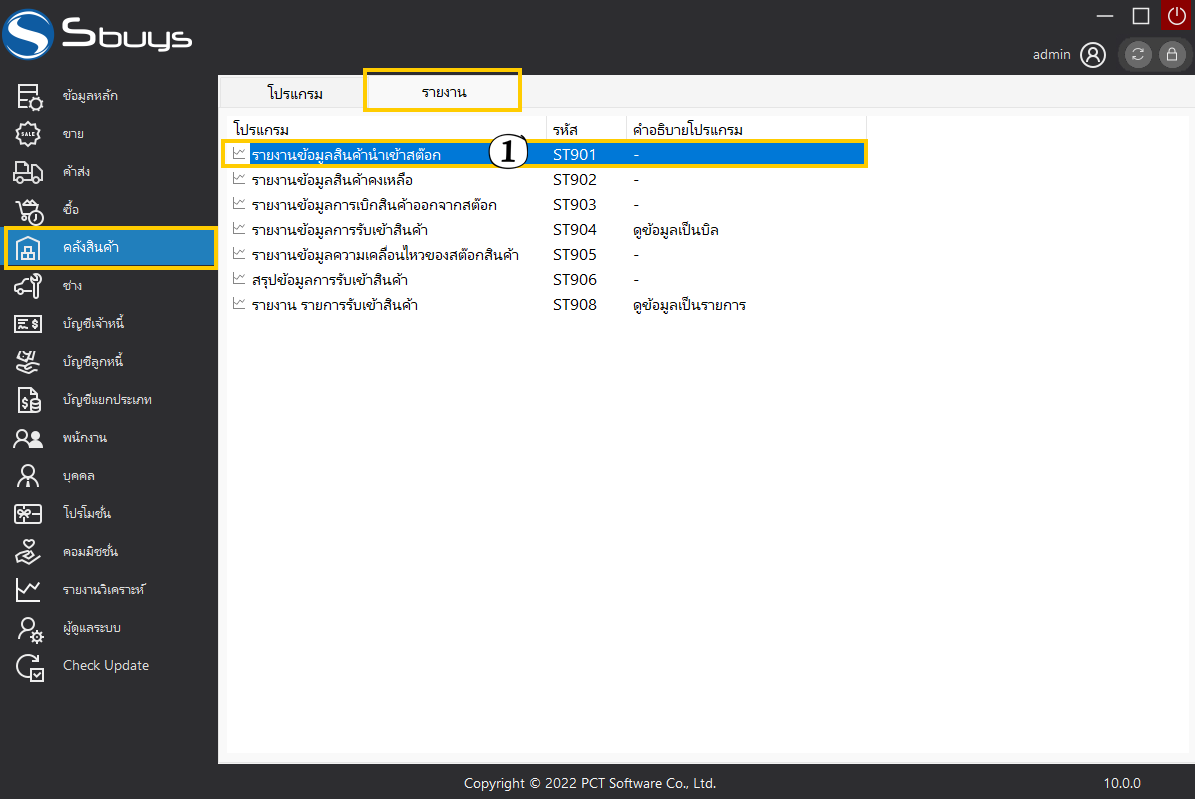Go to บัญชีเจ้าหนี้ menu

point(92,324)
